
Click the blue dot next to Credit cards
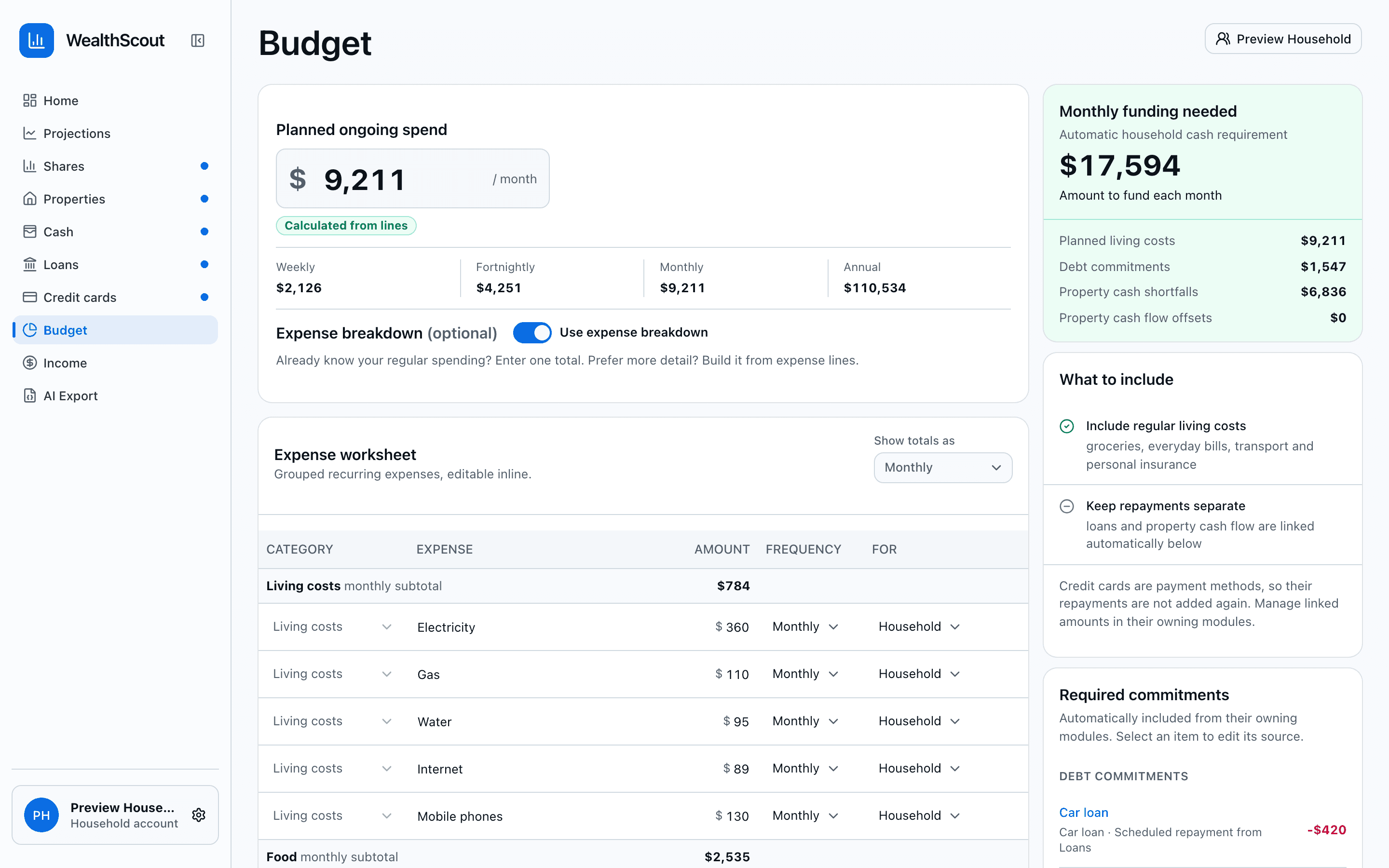click(204, 297)
